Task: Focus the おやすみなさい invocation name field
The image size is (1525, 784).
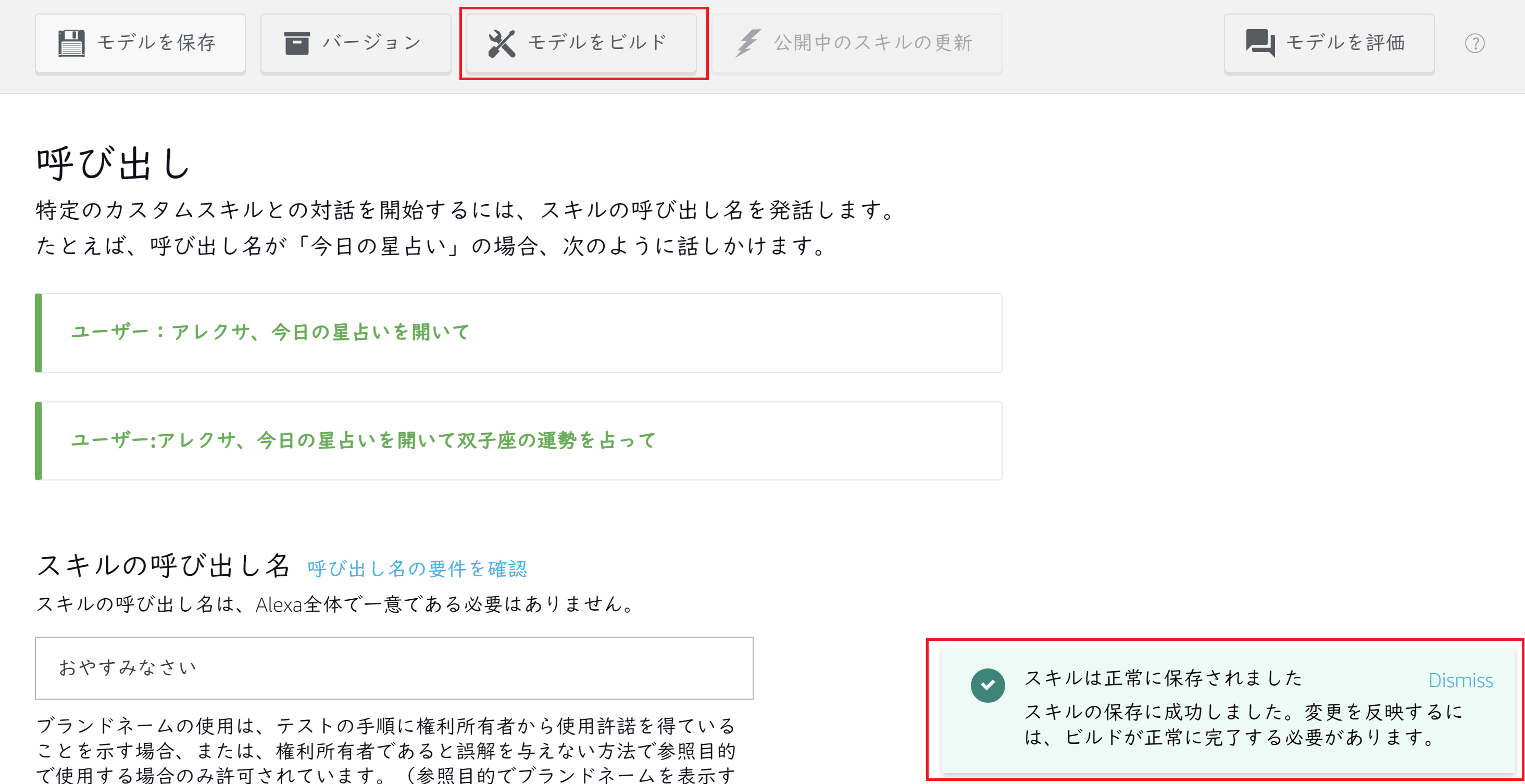Action: 394,667
